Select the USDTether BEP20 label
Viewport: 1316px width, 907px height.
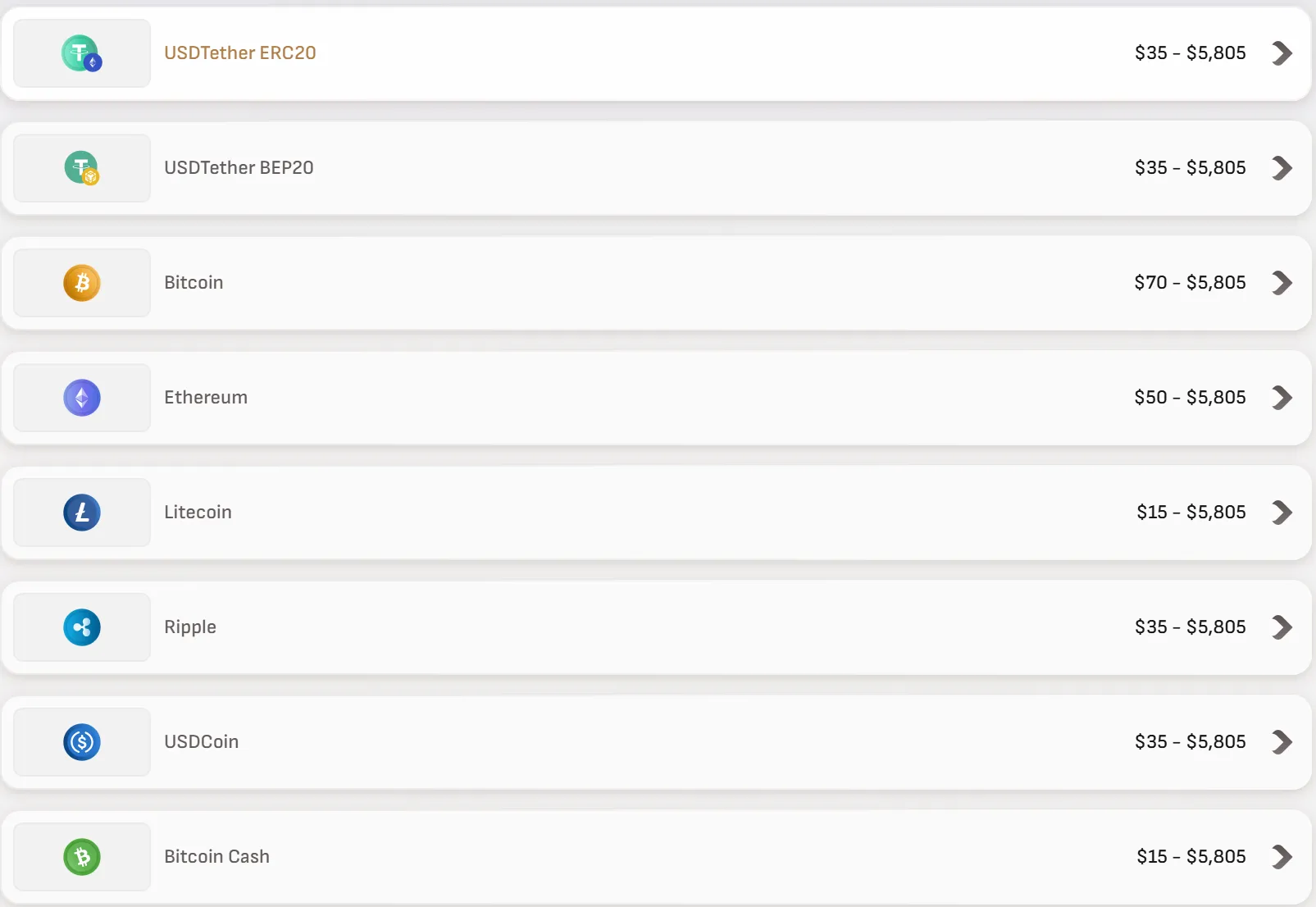(239, 168)
